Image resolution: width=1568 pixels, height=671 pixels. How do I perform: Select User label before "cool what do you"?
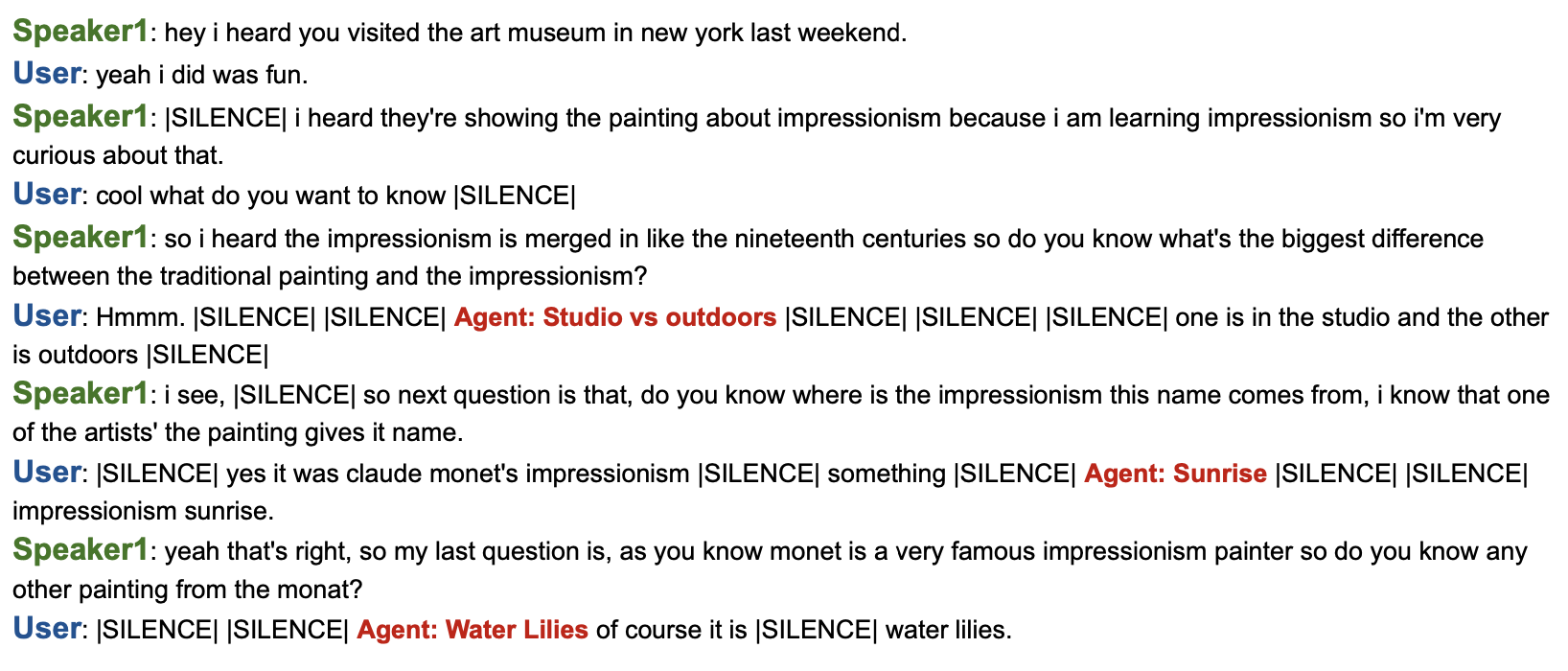coord(47,195)
